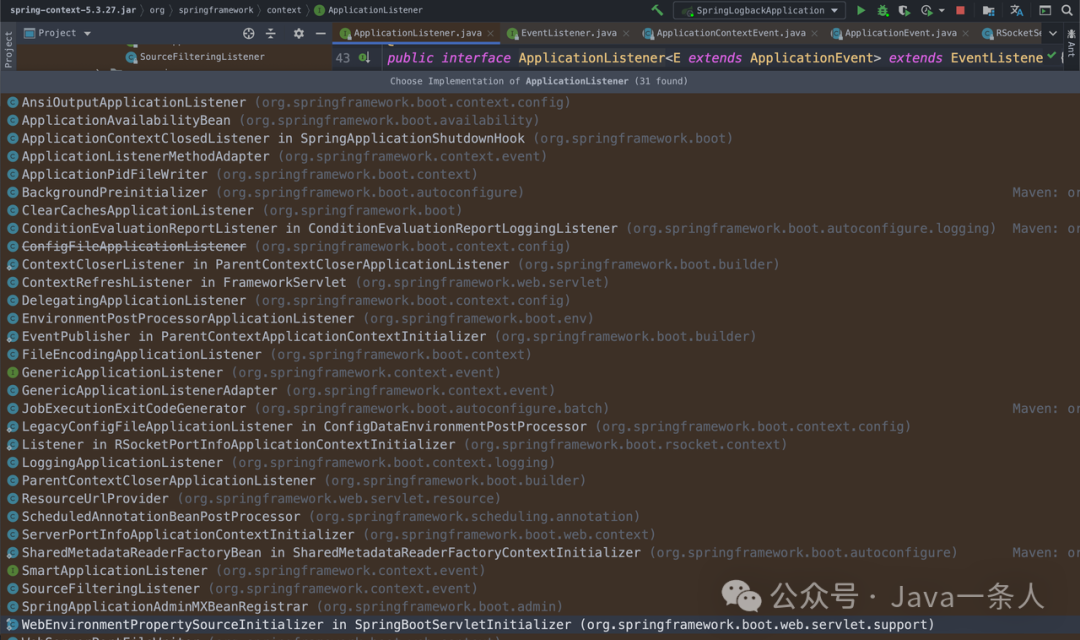Open Project panel settings gear
Viewport: 1080px width, 640px height.
click(298, 33)
